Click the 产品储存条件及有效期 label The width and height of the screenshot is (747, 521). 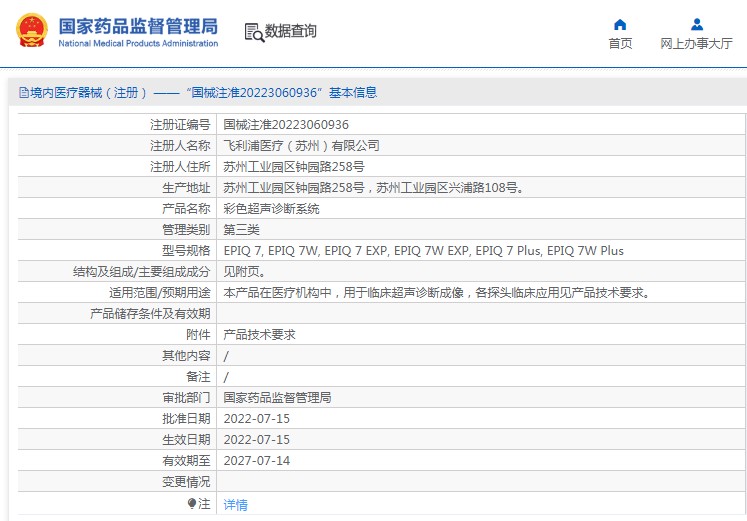[x=150, y=313]
